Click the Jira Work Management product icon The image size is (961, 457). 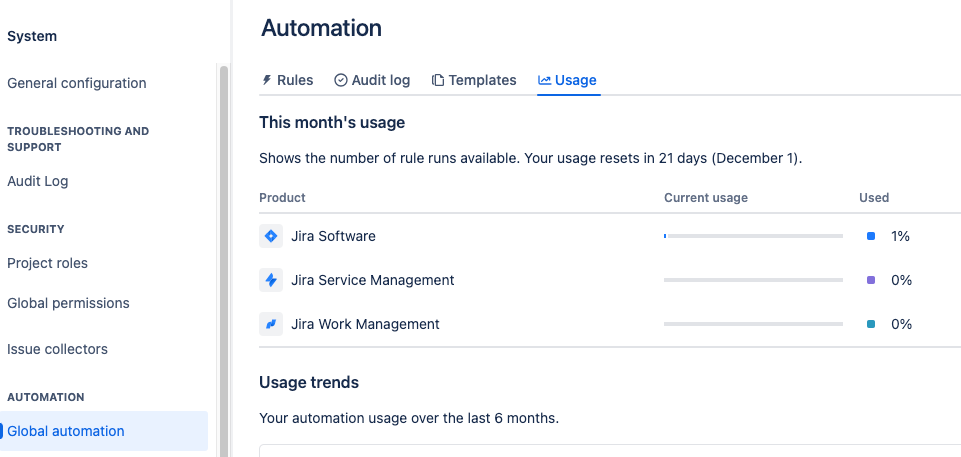(x=270, y=324)
